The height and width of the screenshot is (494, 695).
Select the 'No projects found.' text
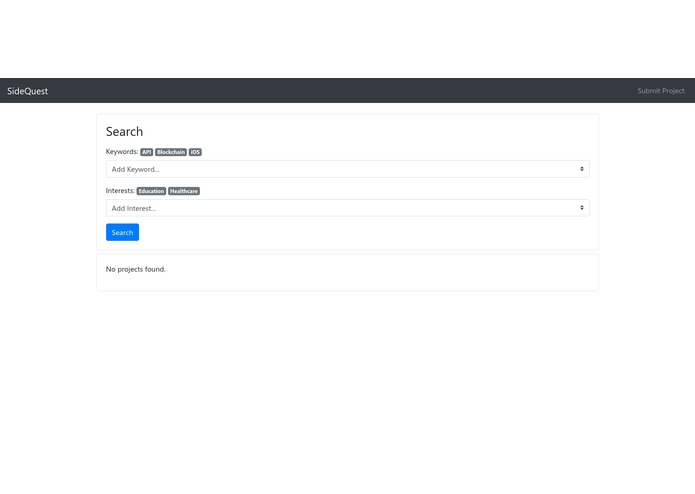pos(136,269)
